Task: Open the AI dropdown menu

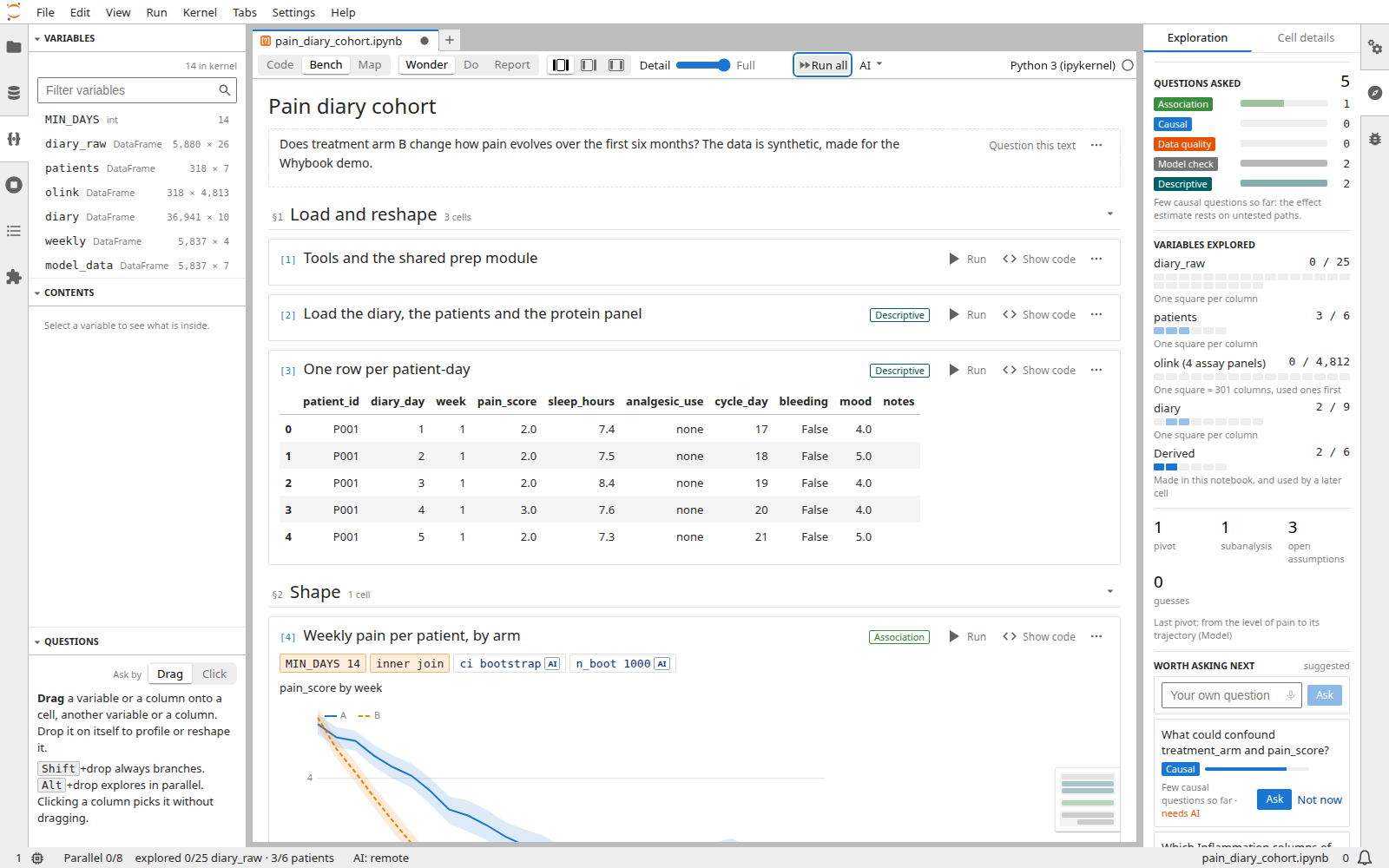Action: pyautogui.click(x=871, y=65)
